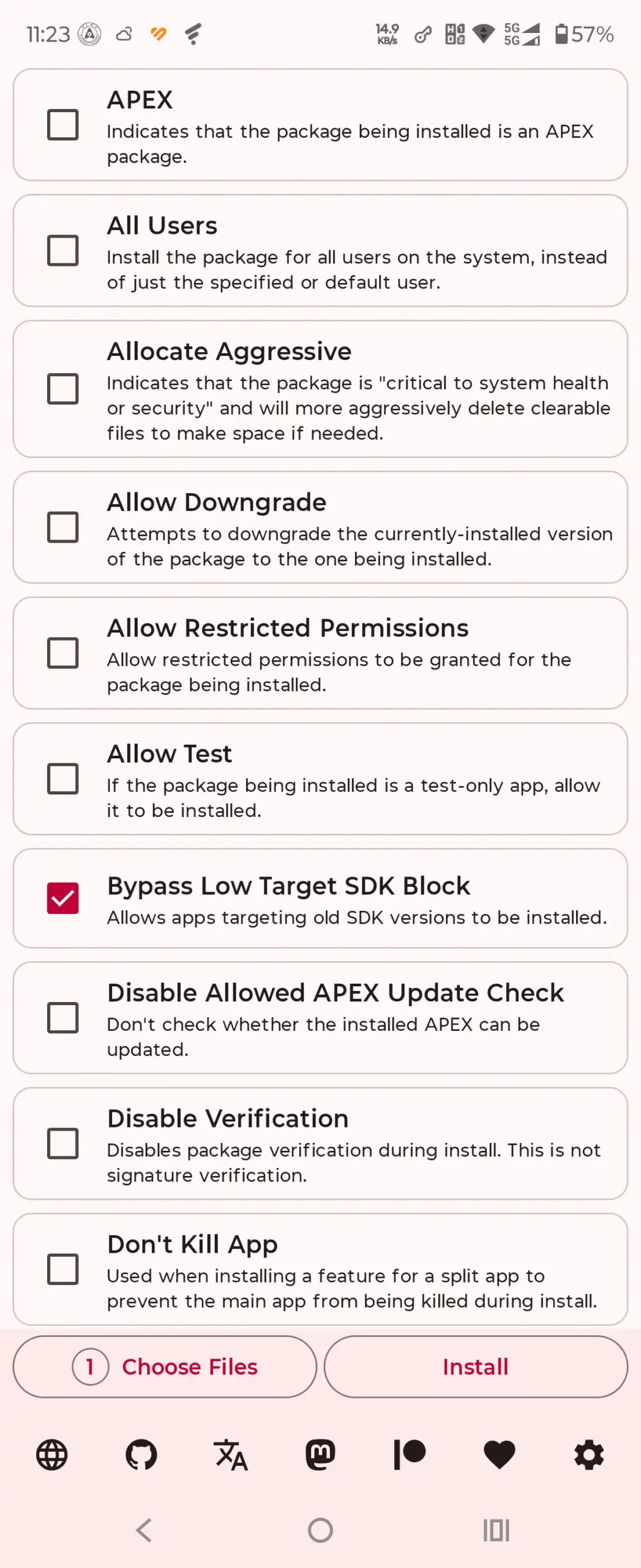Check the Allow Downgrade option

coord(63,527)
